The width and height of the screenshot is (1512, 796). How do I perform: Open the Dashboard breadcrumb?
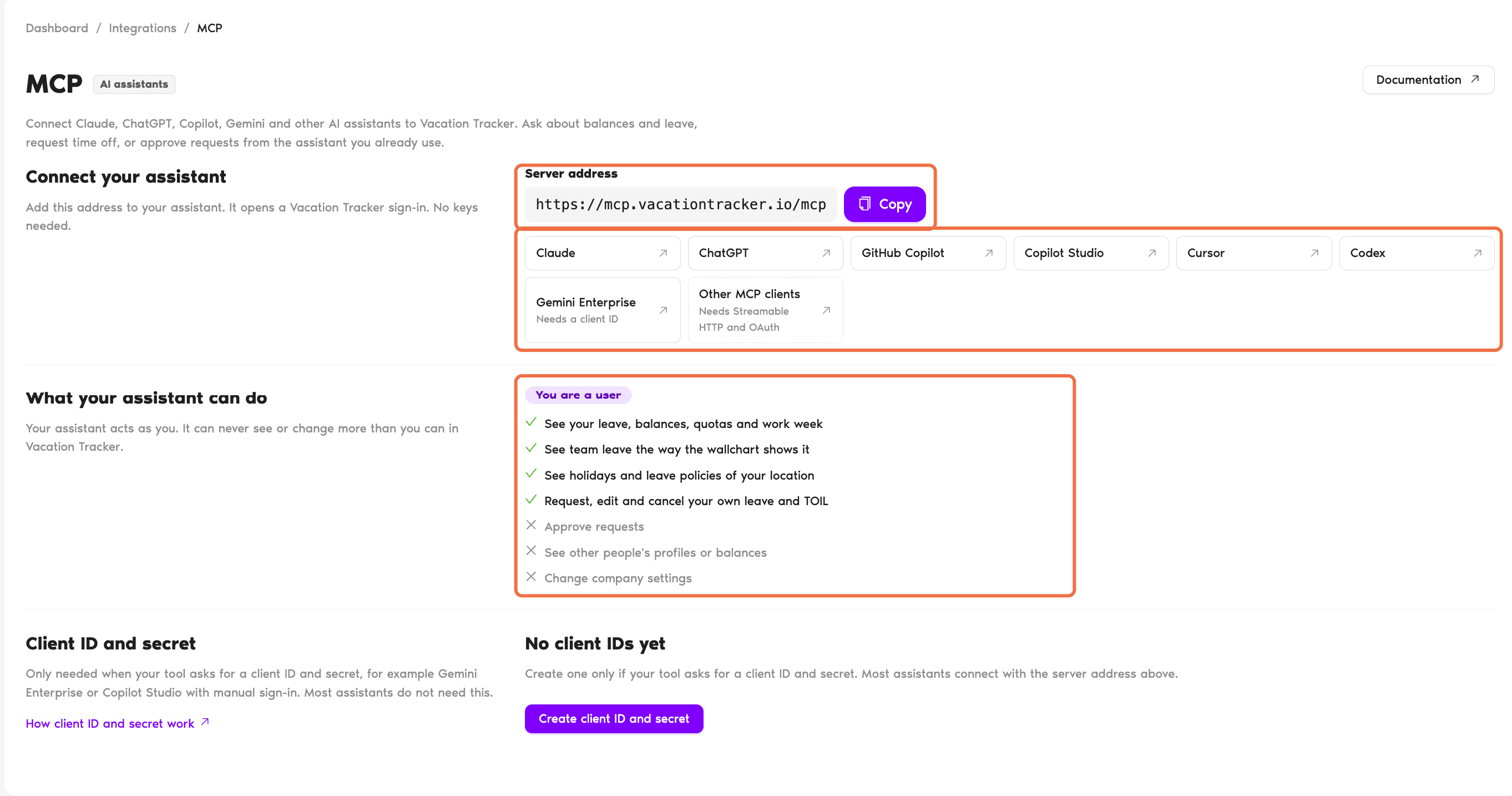[x=57, y=28]
